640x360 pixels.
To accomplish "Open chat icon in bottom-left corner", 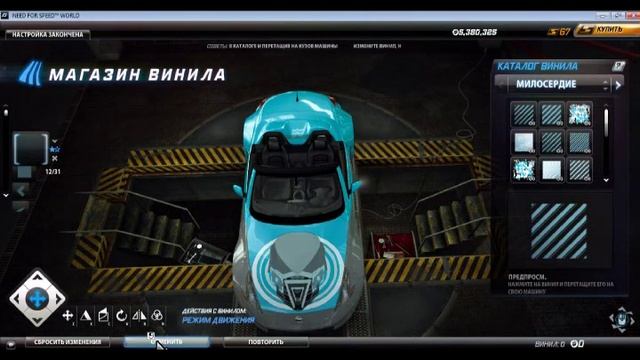I will coord(11,344).
